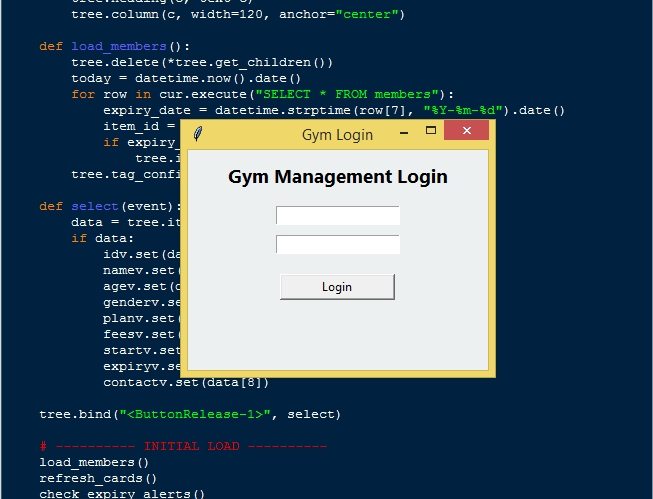Click the Gym Login window title text
Screen dimensions: 653x499
[337, 134]
